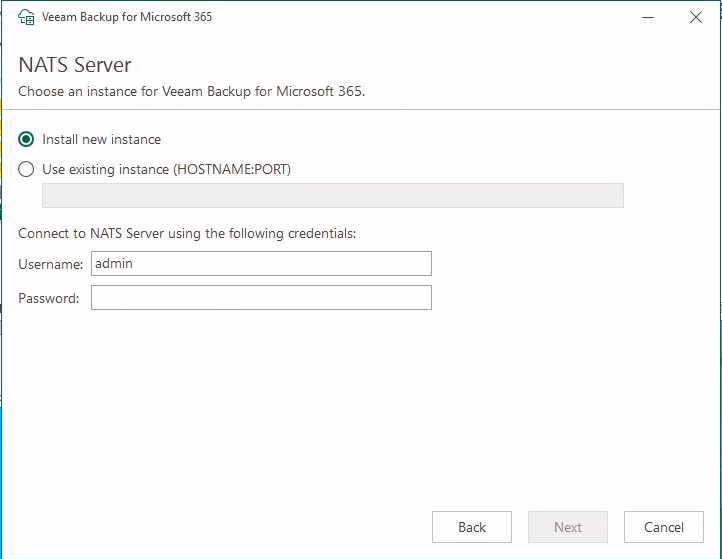
Task: Select the Install new instance radio button
Action: click(27, 139)
